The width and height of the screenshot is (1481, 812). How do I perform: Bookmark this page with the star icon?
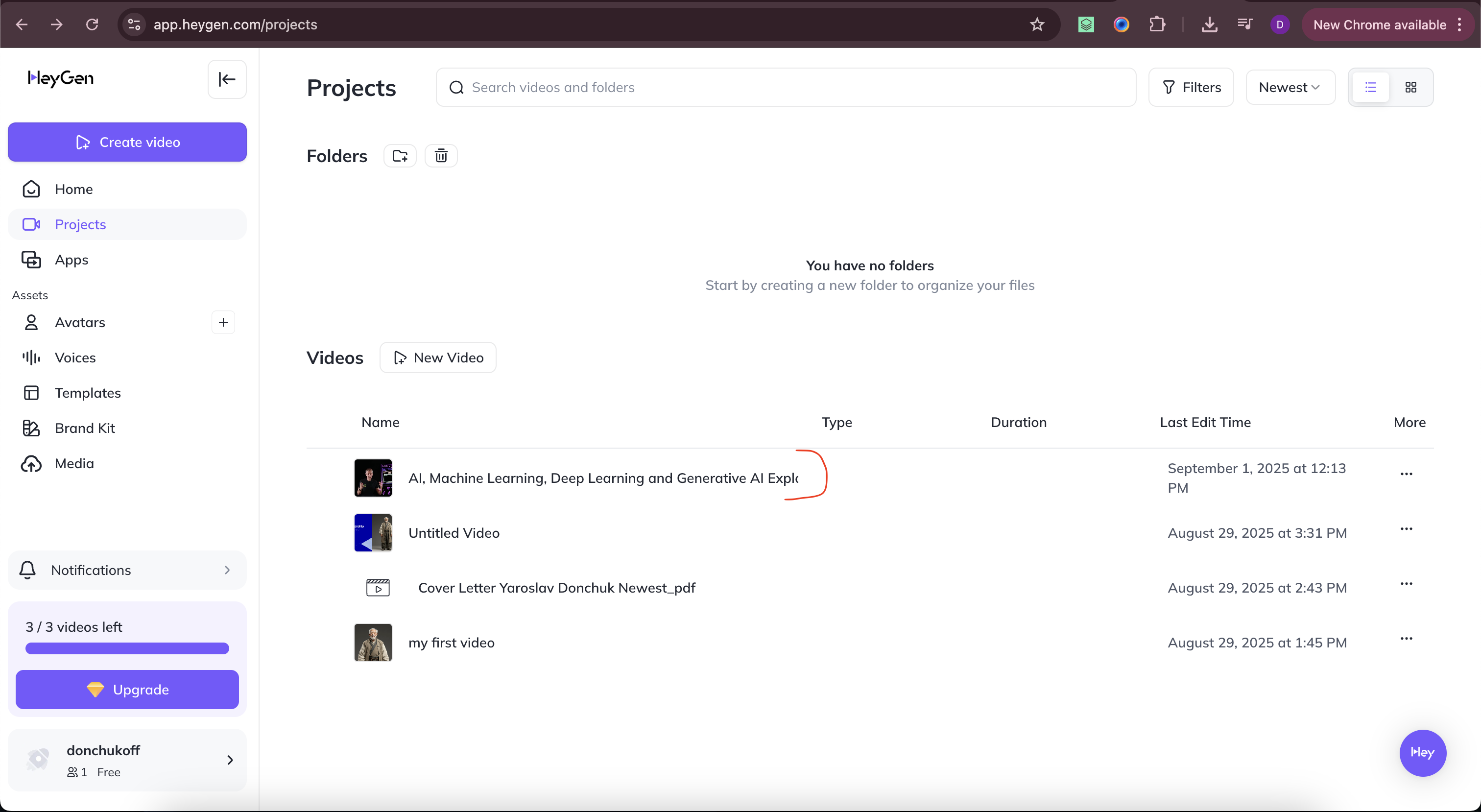click(x=1037, y=24)
